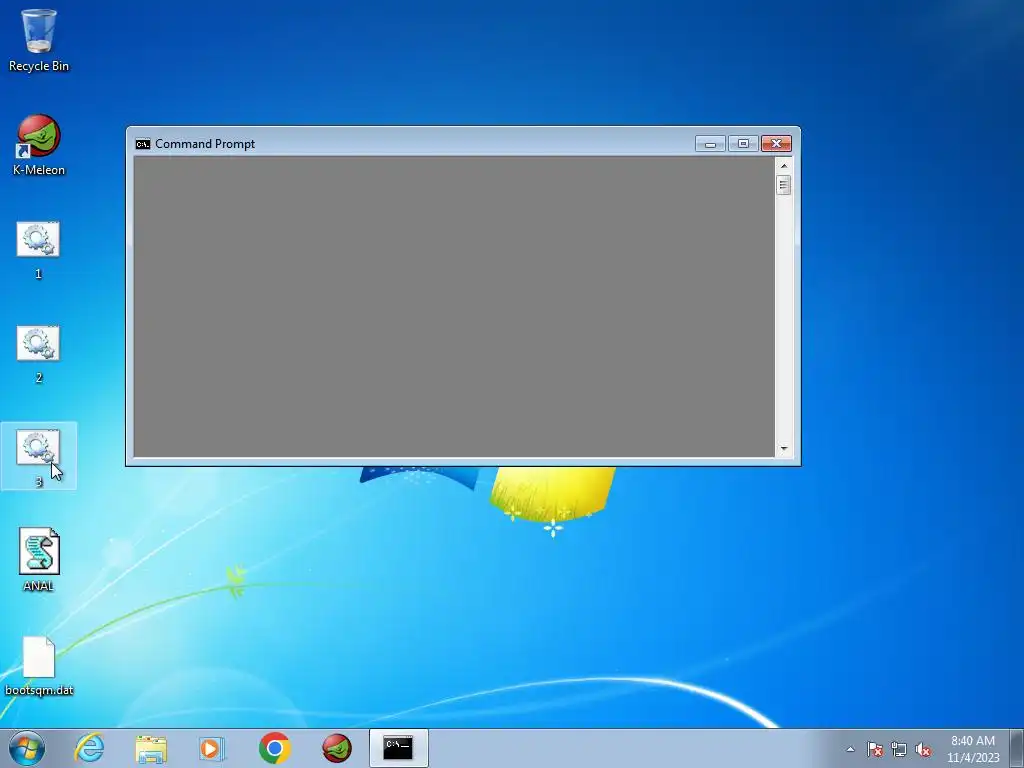Viewport: 1024px width, 768px height.
Task: Launch Google Chrome from the taskbar
Action: pos(274,748)
